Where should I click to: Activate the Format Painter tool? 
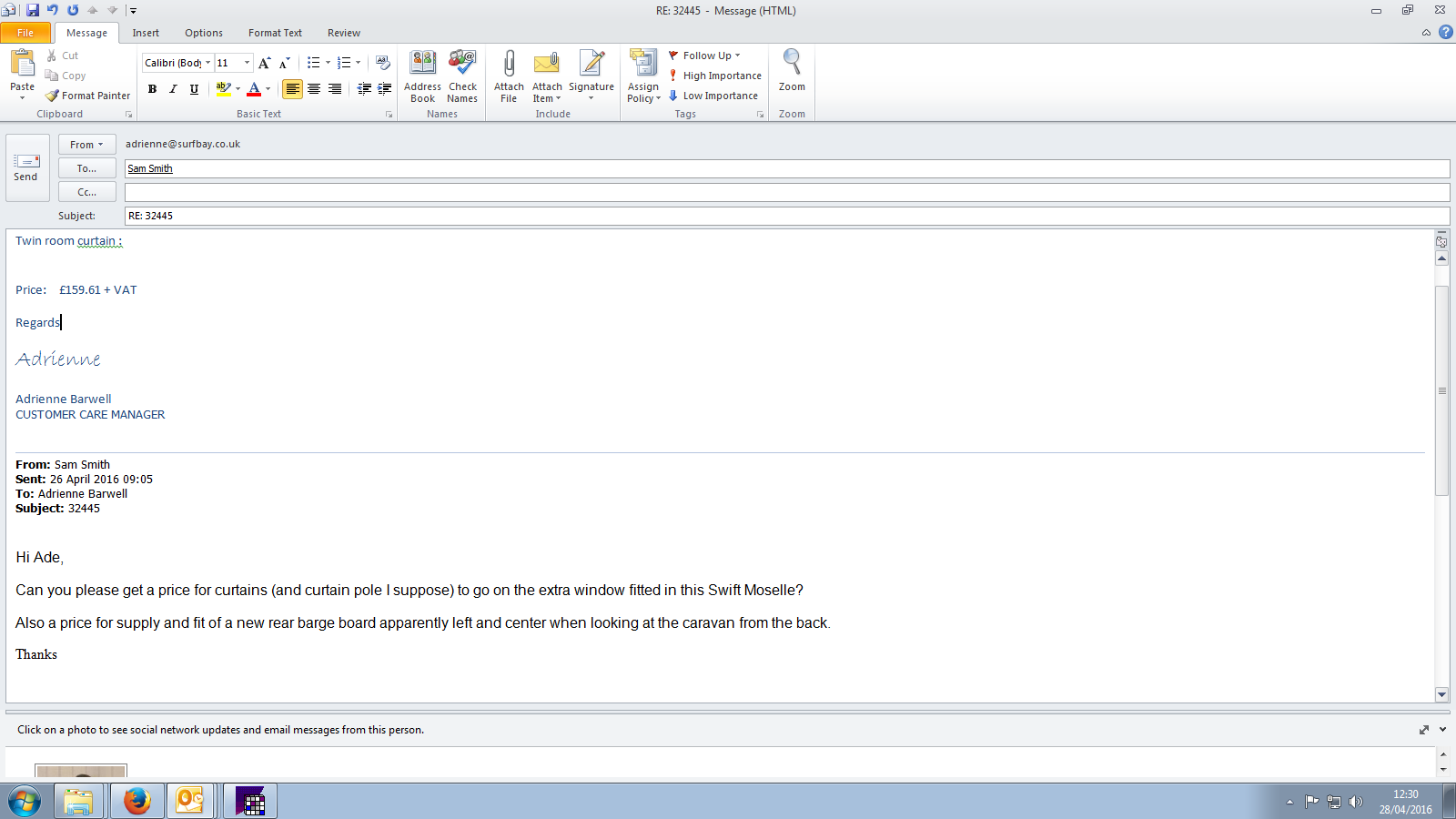tap(88, 96)
